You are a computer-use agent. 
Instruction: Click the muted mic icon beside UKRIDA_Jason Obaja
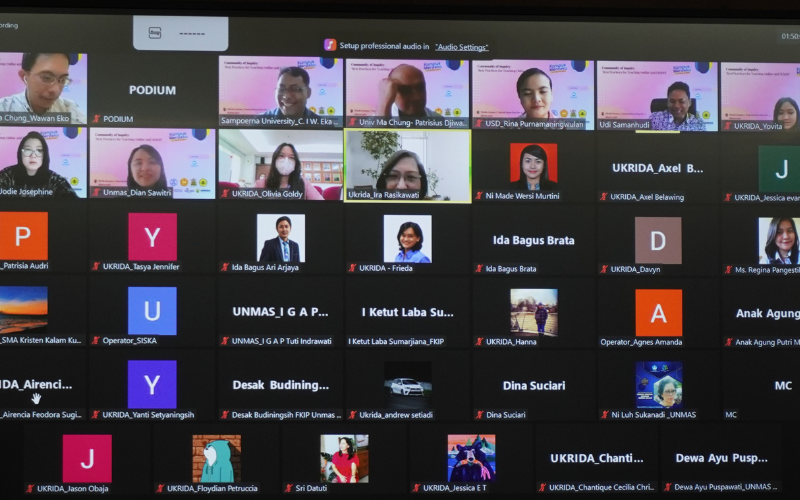(31, 488)
